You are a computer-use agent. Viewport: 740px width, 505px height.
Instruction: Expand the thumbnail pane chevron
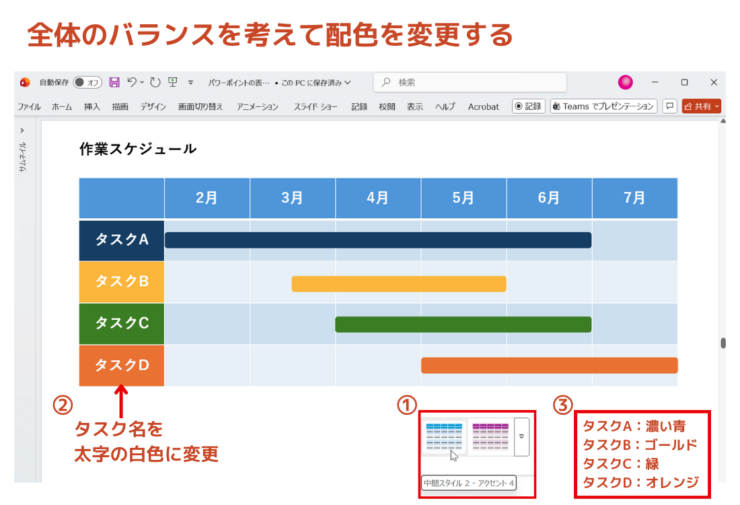click(22, 130)
